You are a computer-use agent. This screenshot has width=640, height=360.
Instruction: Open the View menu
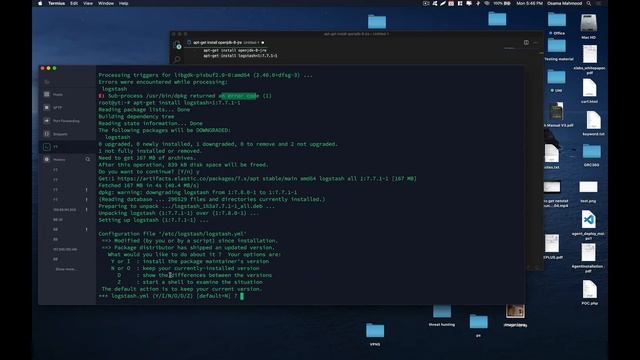click(88, 3)
